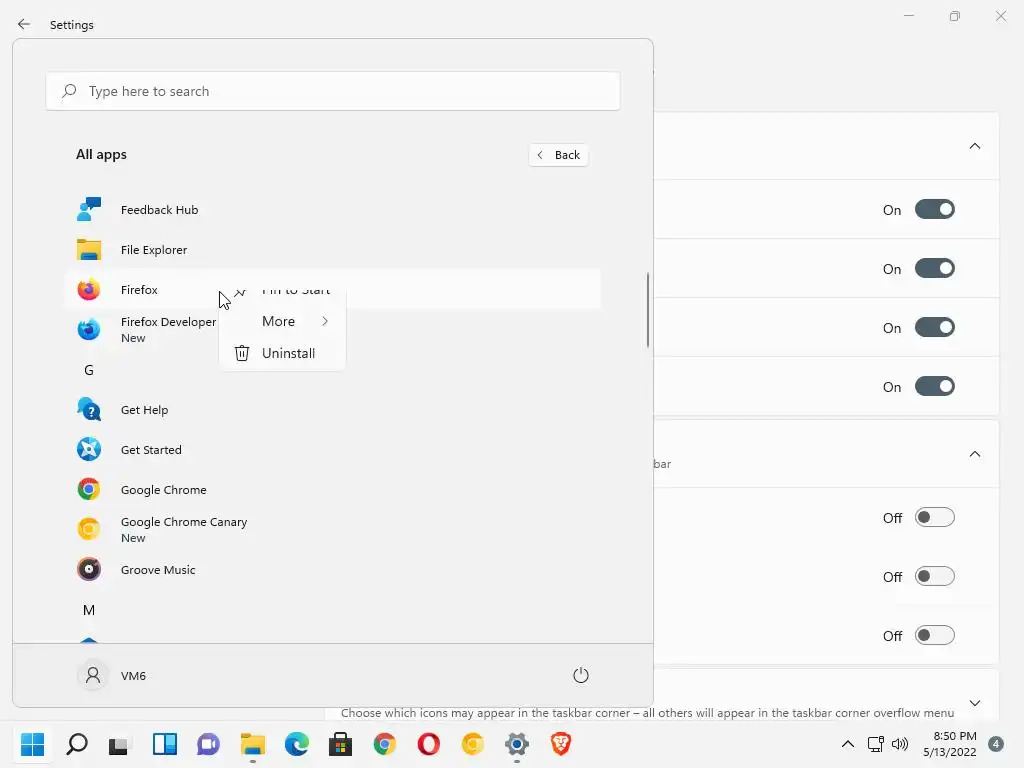Choose Pin to Start in context menu
This screenshot has width=1024, height=768.
click(282, 291)
